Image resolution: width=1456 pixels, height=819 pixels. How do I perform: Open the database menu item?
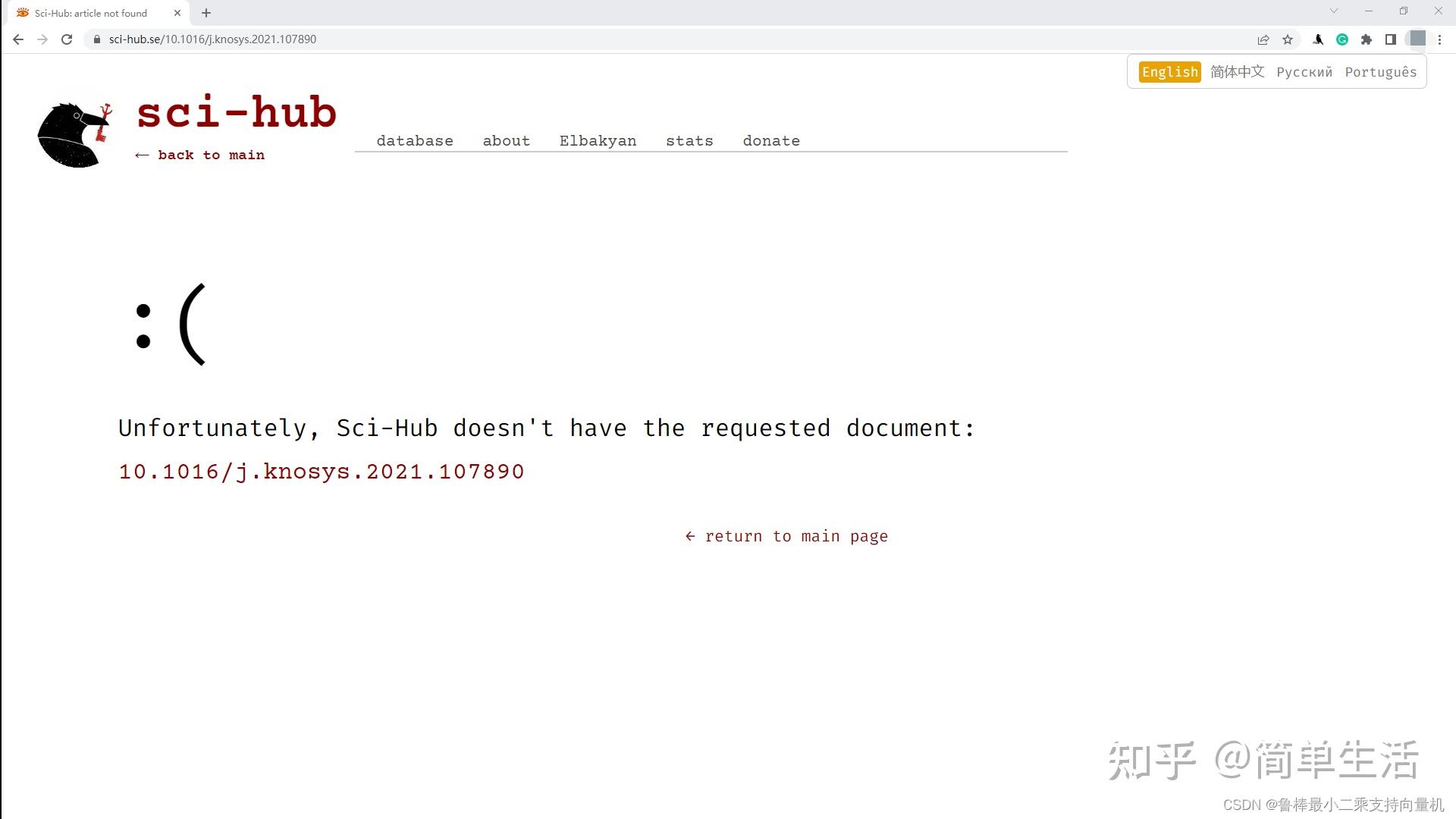[x=415, y=141]
